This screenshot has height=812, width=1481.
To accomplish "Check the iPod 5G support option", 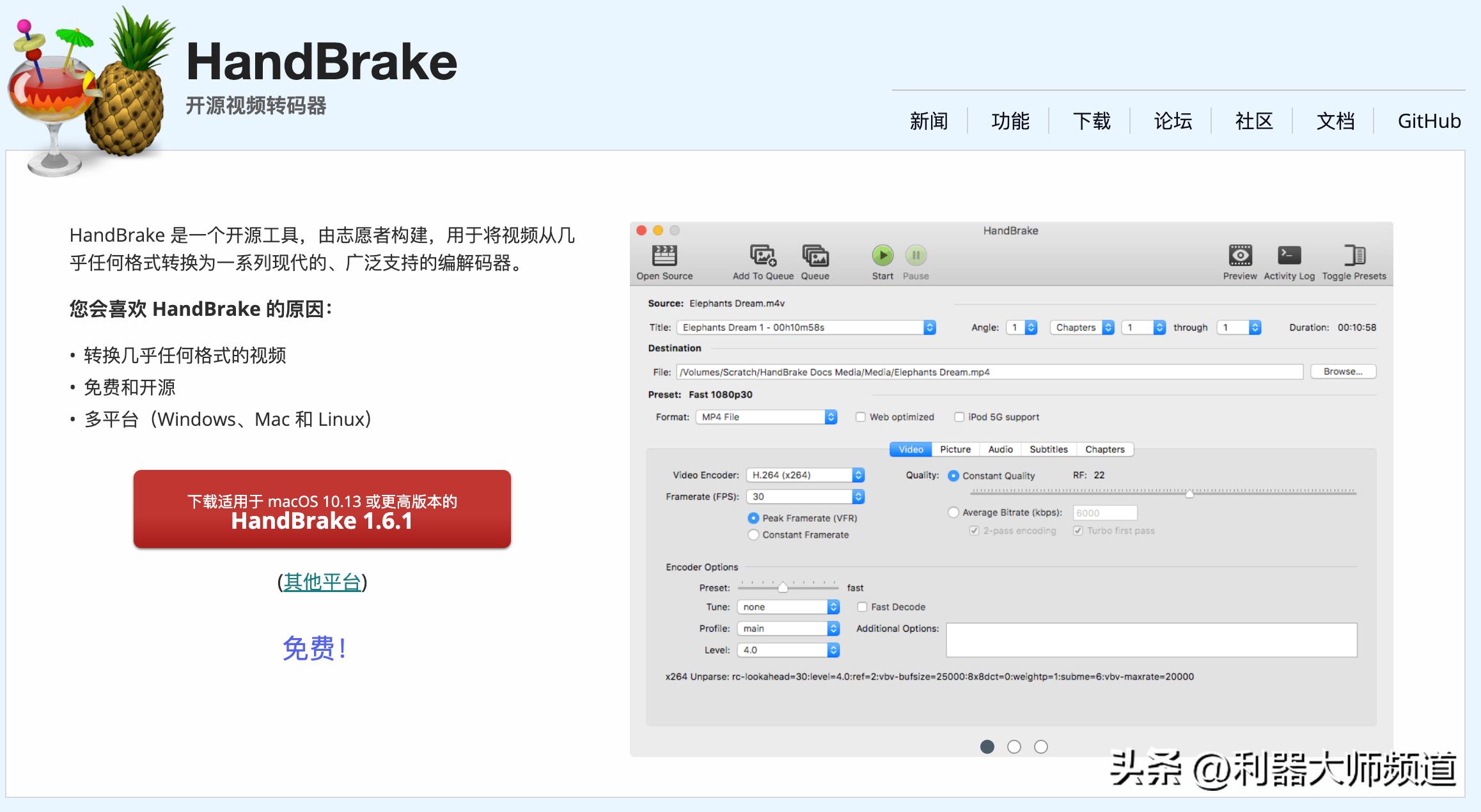I will 959,418.
